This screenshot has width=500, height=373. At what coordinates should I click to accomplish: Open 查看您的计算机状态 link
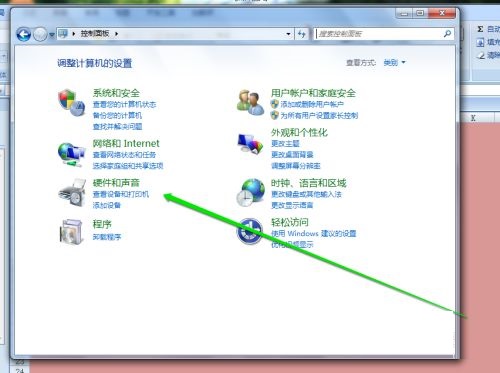pyautogui.click(x=124, y=105)
